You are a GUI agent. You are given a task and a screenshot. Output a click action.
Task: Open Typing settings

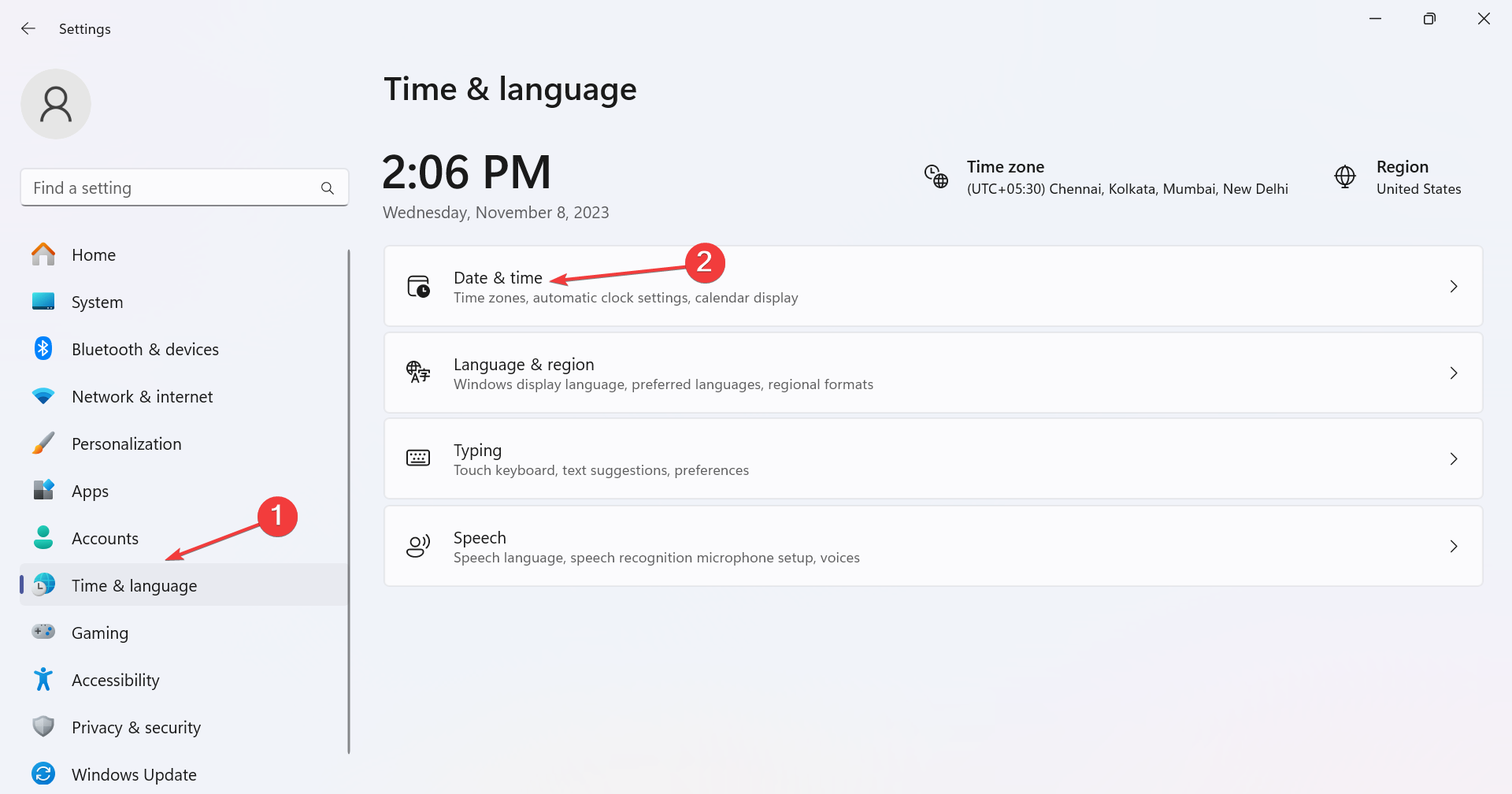click(933, 458)
